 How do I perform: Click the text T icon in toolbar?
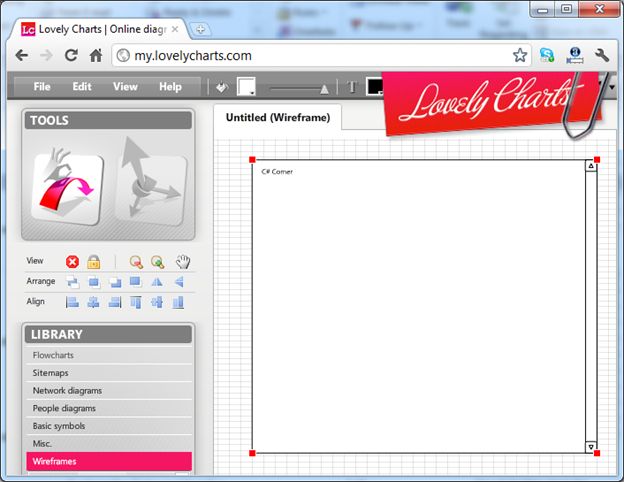[x=352, y=87]
